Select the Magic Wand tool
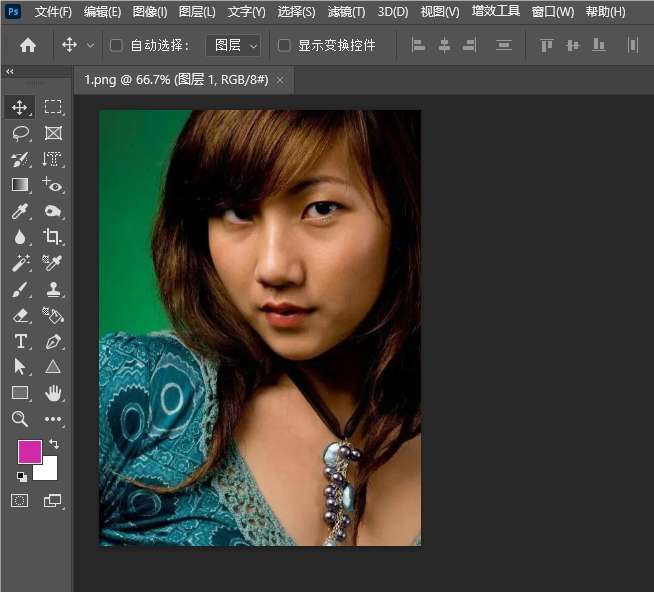Viewport: 654px width, 592px height. click(20, 263)
